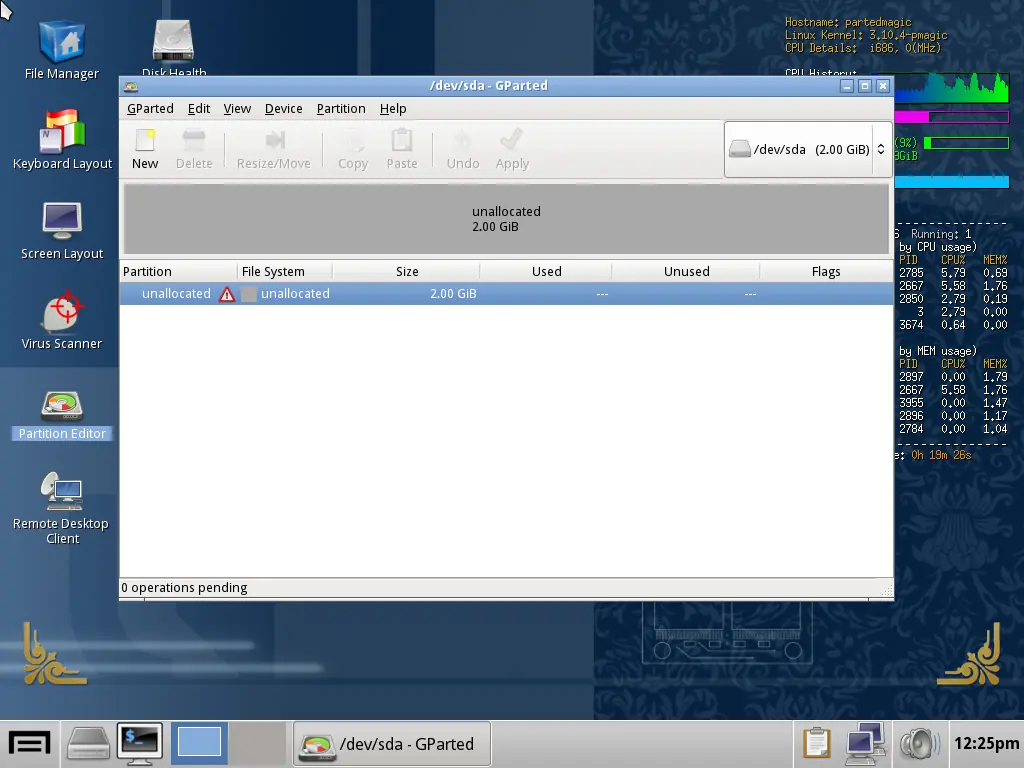Screen dimensions: 1024x768
Task: Click the GParted window menu icon
Action: pos(131,86)
